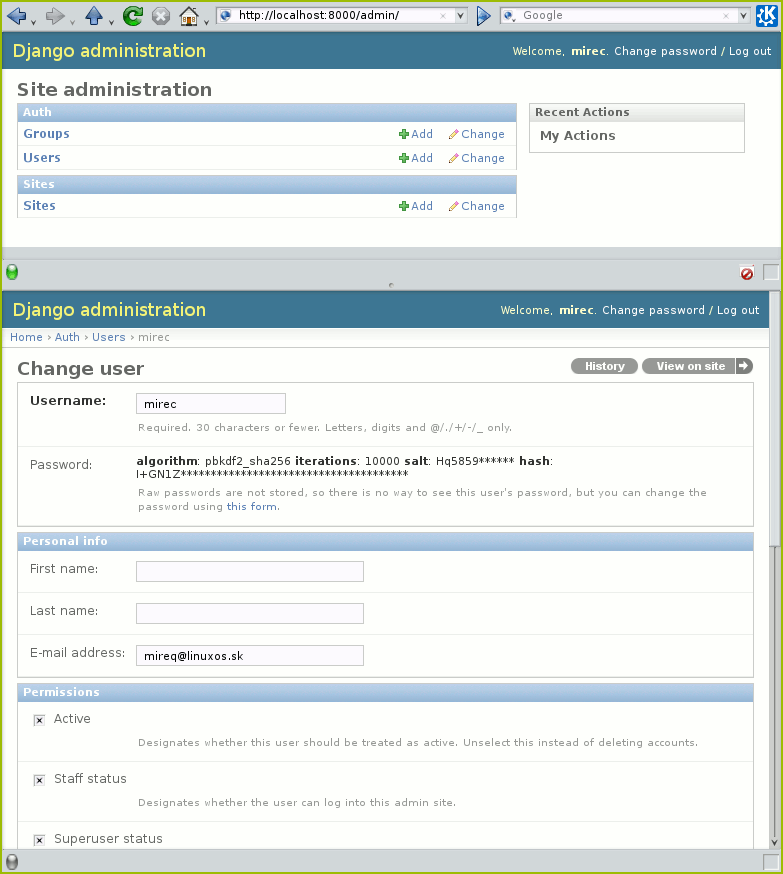Click the Auth section header
783x874 pixels.
[267, 113]
